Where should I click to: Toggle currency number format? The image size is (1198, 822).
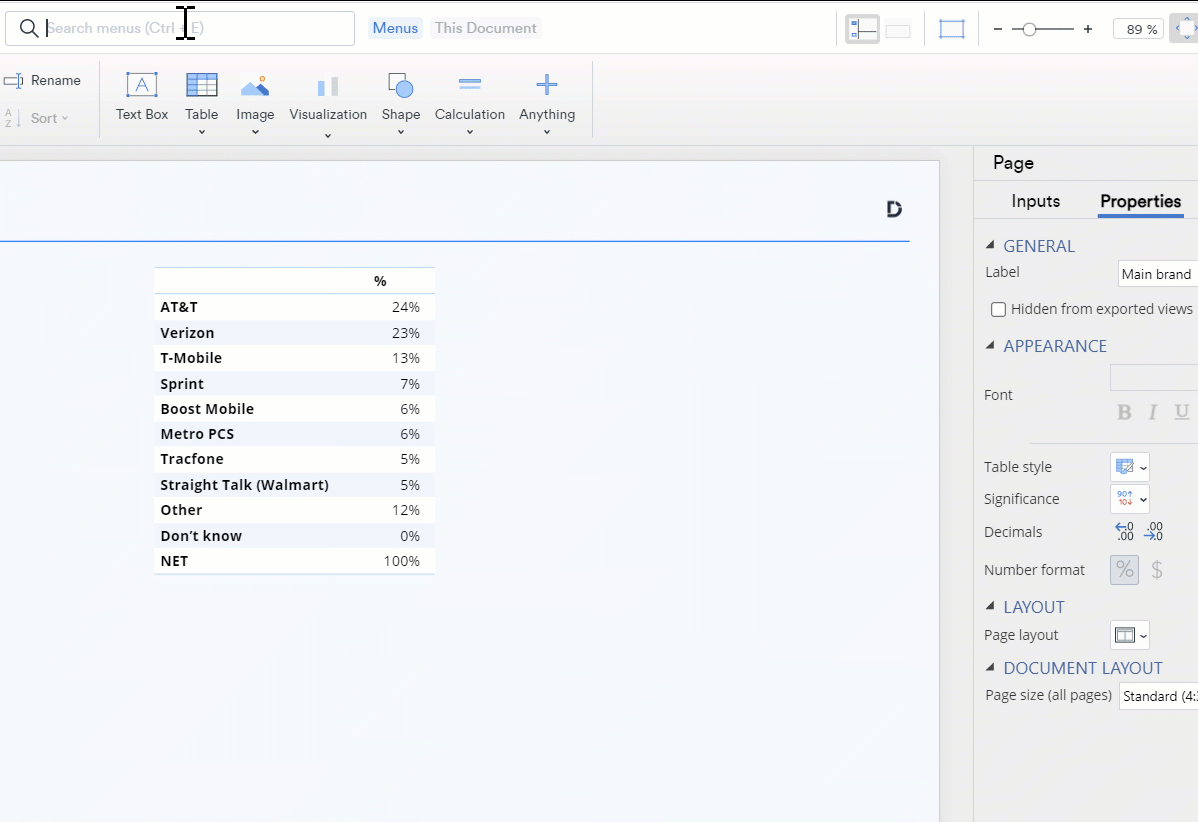1157,570
